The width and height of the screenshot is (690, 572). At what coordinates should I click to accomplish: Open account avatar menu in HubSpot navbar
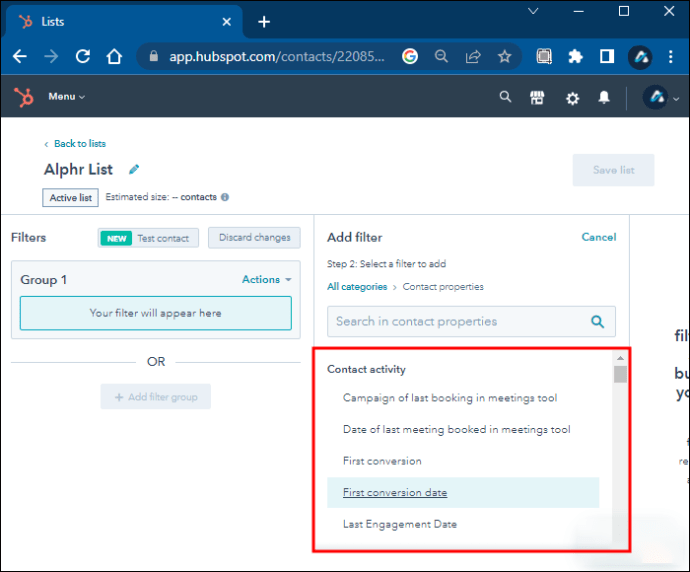click(x=661, y=97)
